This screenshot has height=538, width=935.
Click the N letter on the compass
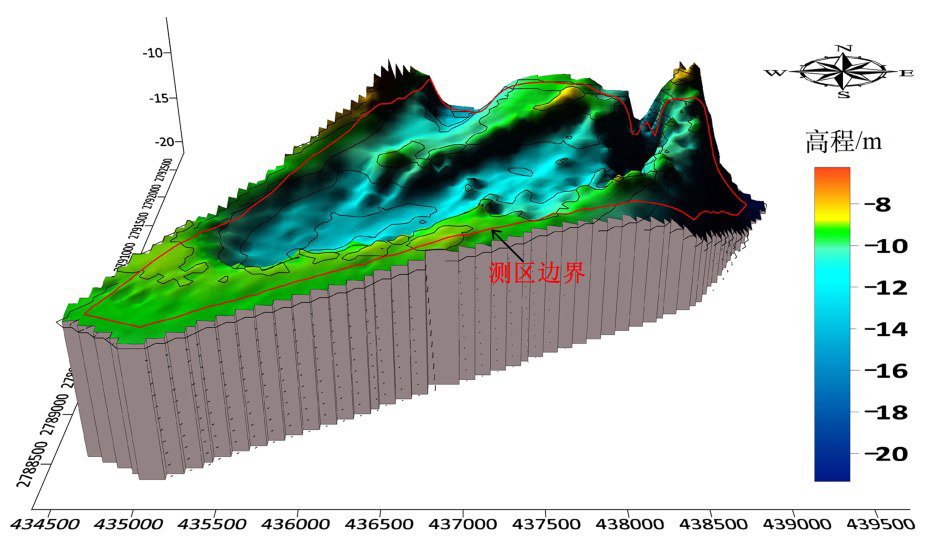[844, 48]
